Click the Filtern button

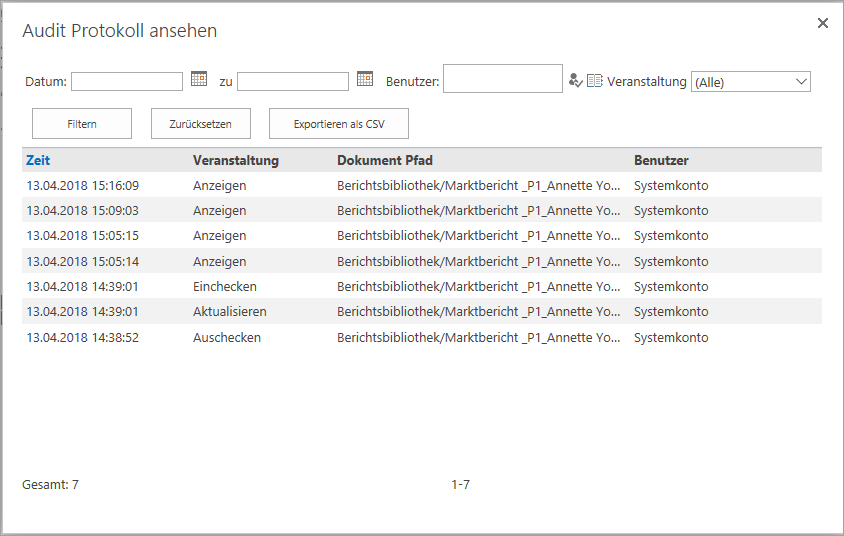tap(82, 124)
